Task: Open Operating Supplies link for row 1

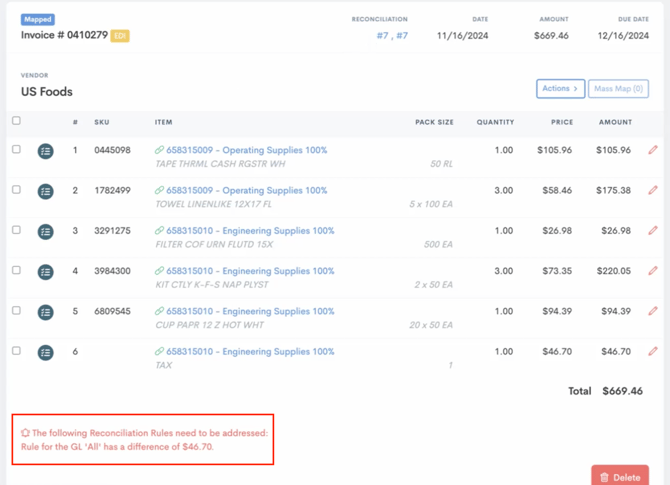Action: click(x=246, y=150)
